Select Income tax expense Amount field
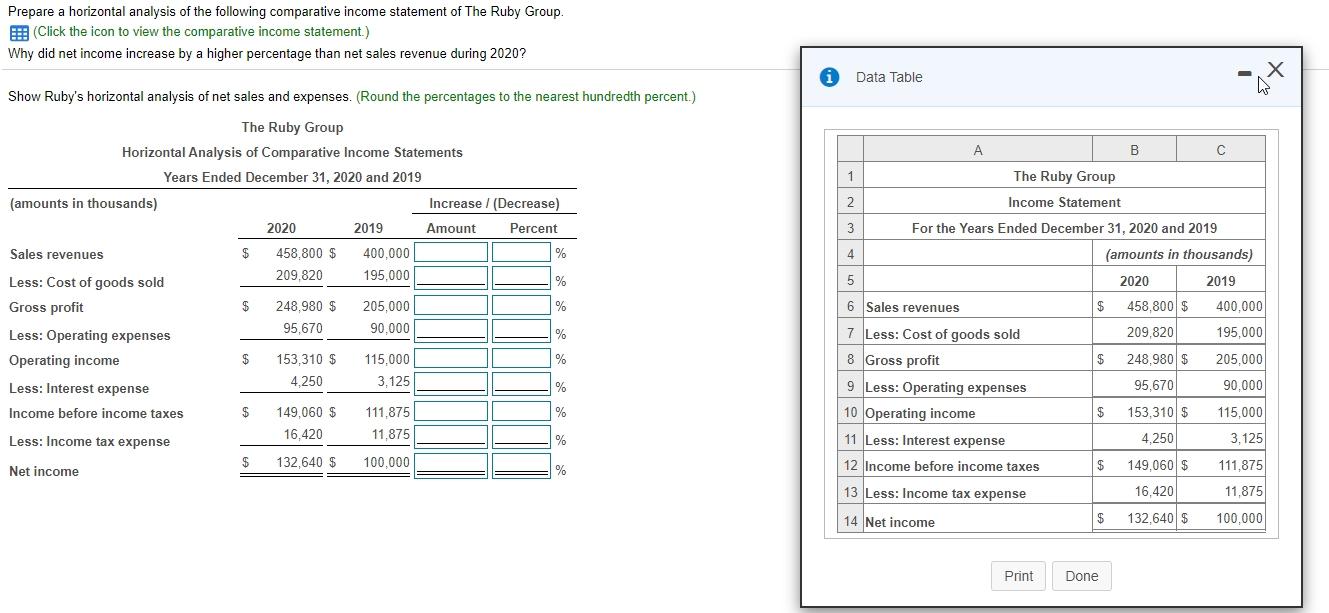The width and height of the screenshot is (1329, 613). click(451, 436)
